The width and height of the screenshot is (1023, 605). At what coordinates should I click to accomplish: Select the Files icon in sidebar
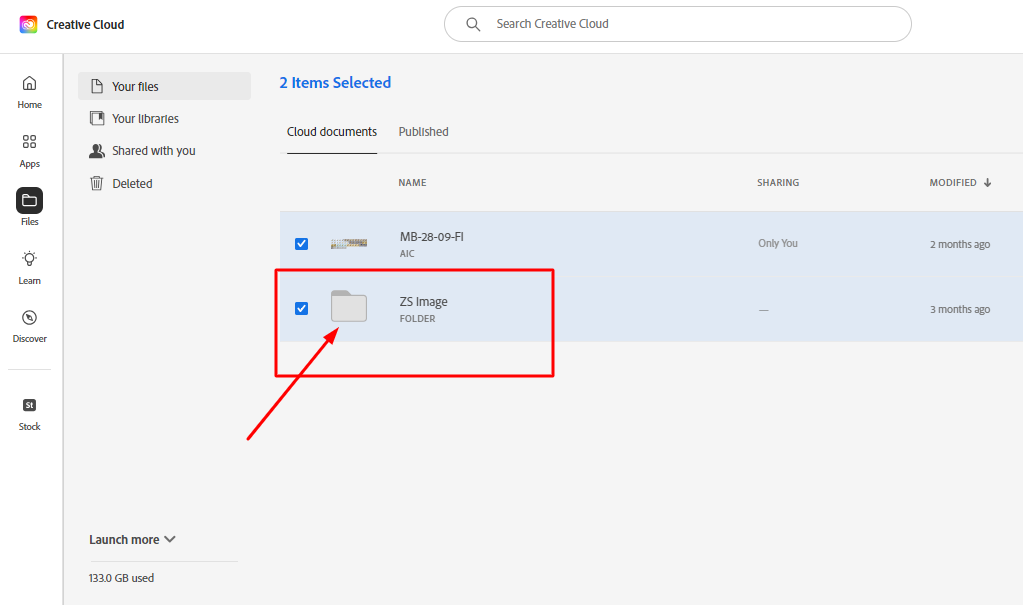pos(30,200)
